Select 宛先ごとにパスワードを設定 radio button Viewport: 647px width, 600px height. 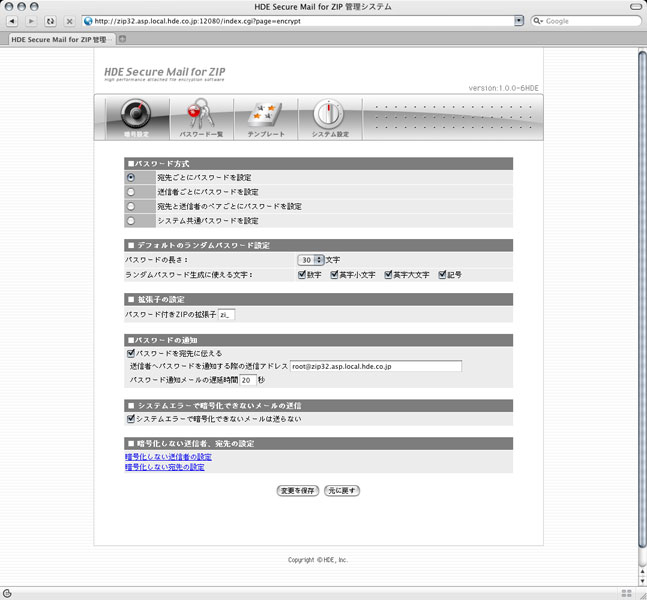pos(131,177)
